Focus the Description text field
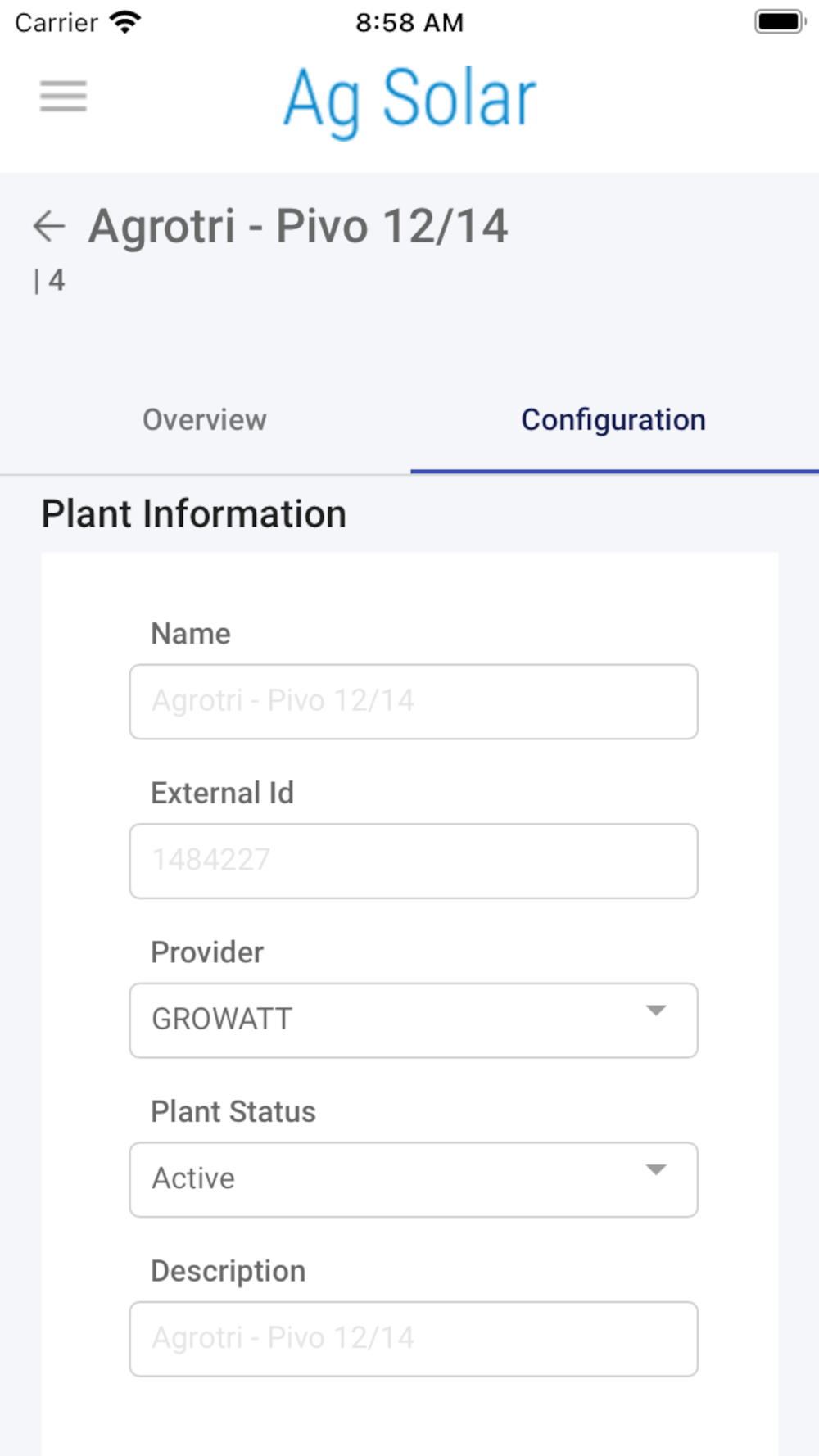Viewport: 819px width, 1456px height. pos(414,1339)
